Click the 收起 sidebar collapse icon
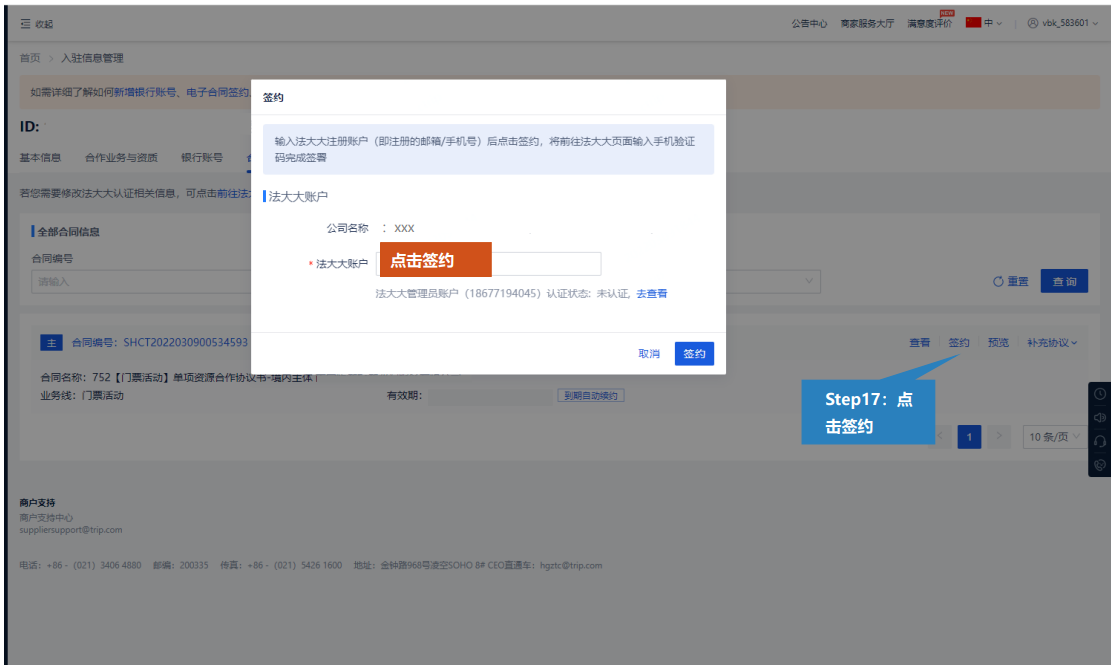Image resolution: width=1111 pixels, height=668 pixels. [25, 24]
